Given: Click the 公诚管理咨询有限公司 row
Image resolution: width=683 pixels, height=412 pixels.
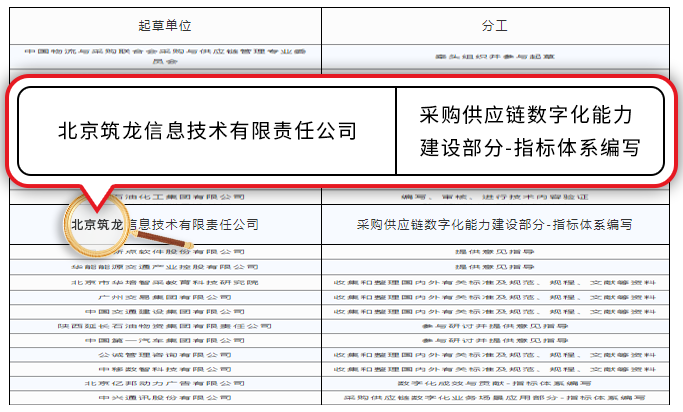Looking at the screenshot, I should pos(164,354).
